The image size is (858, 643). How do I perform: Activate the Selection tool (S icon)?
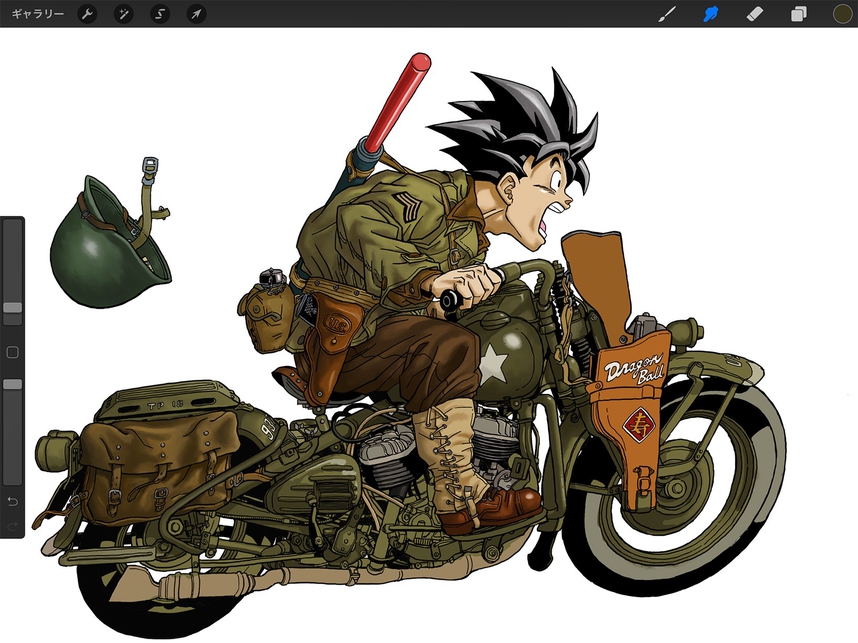point(160,14)
